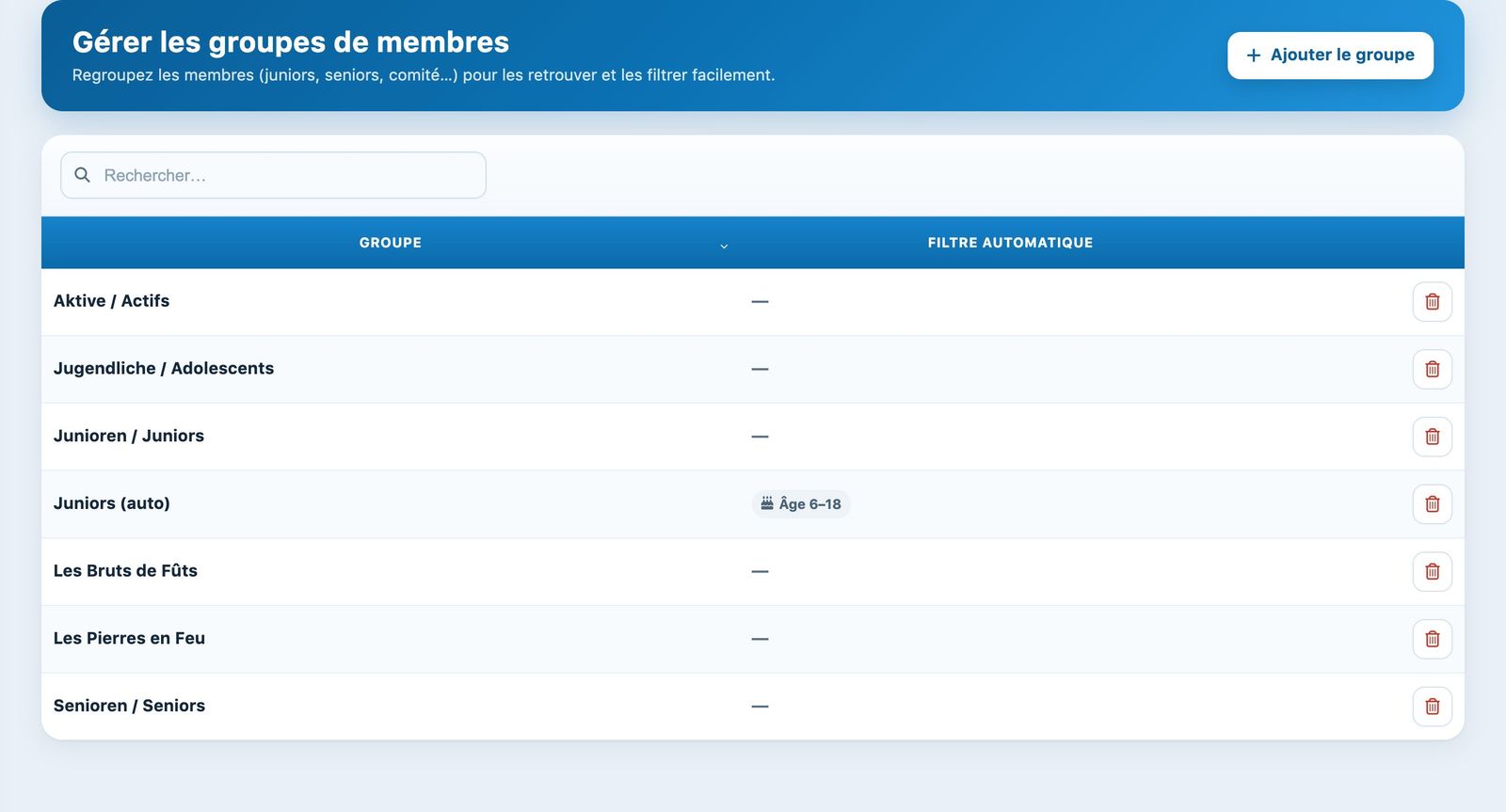Open the Aktive / Actifs row
The height and width of the screenshot is (812, 1506).
(x=753, y=302)
